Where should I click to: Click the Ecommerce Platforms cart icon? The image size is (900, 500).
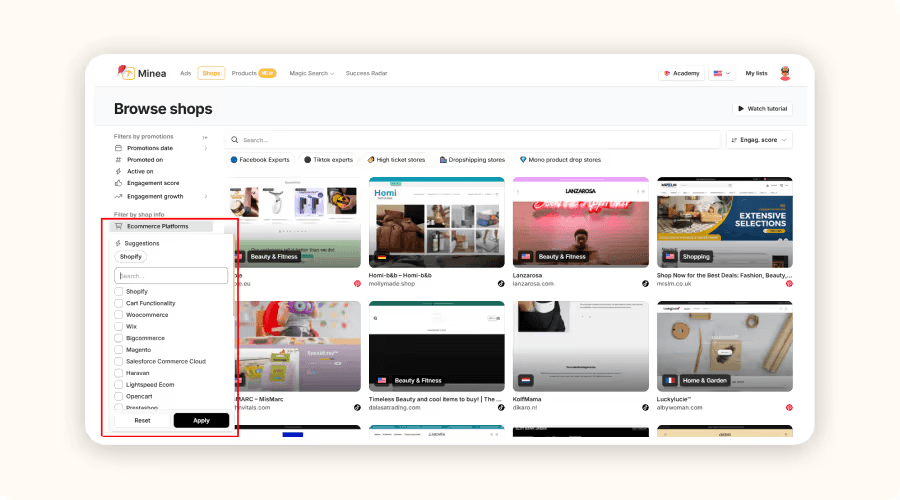point(118,226)
